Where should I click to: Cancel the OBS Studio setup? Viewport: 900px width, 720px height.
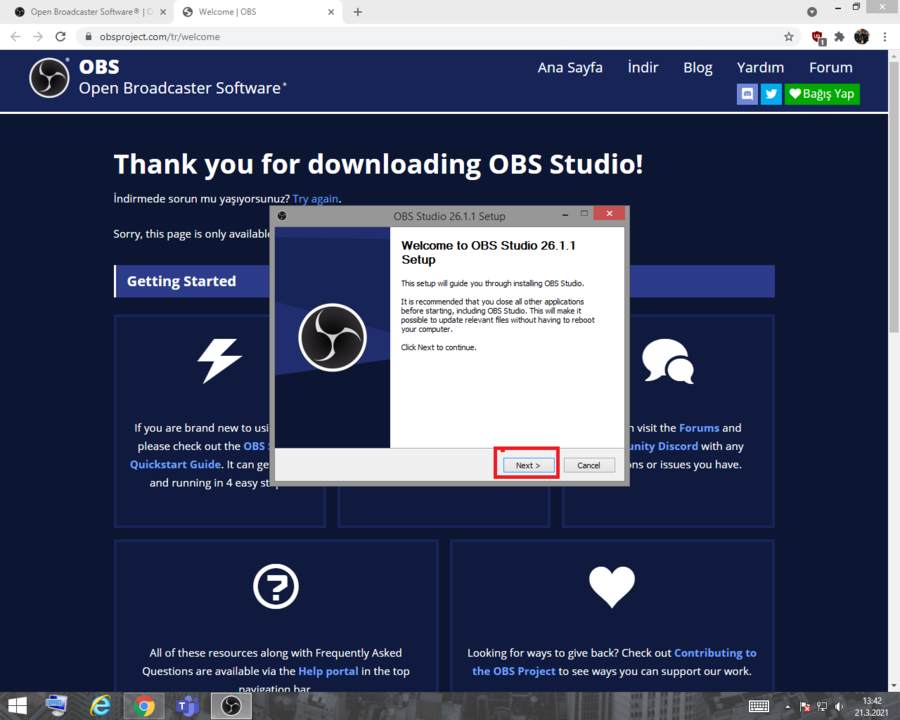click(588, 465)
